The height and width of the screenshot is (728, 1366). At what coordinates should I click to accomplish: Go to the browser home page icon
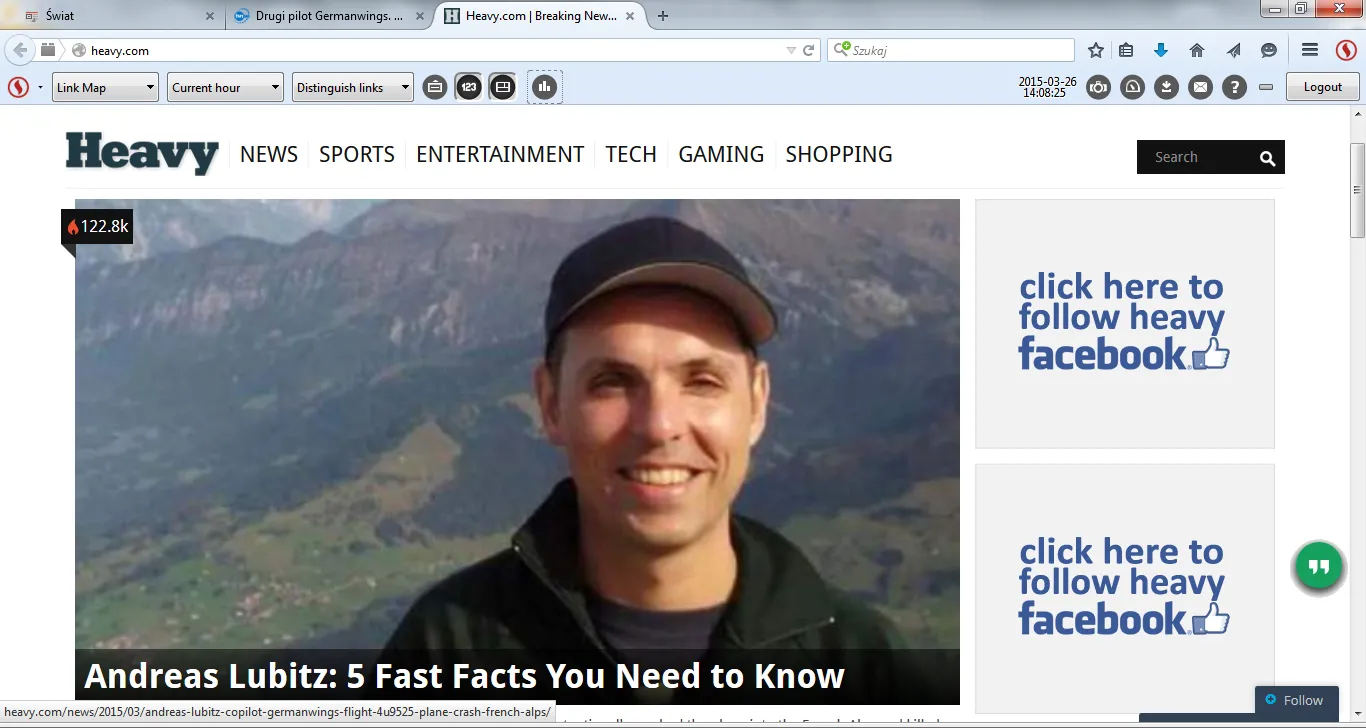point(1197,50)
